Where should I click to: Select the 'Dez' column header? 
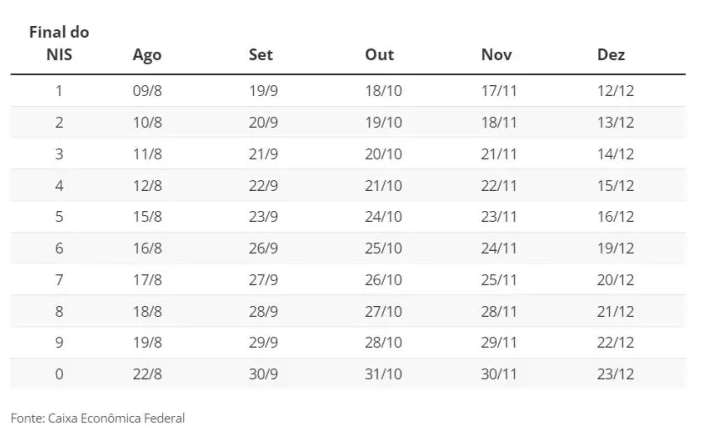pyautogui.click(x=611, y=55)
